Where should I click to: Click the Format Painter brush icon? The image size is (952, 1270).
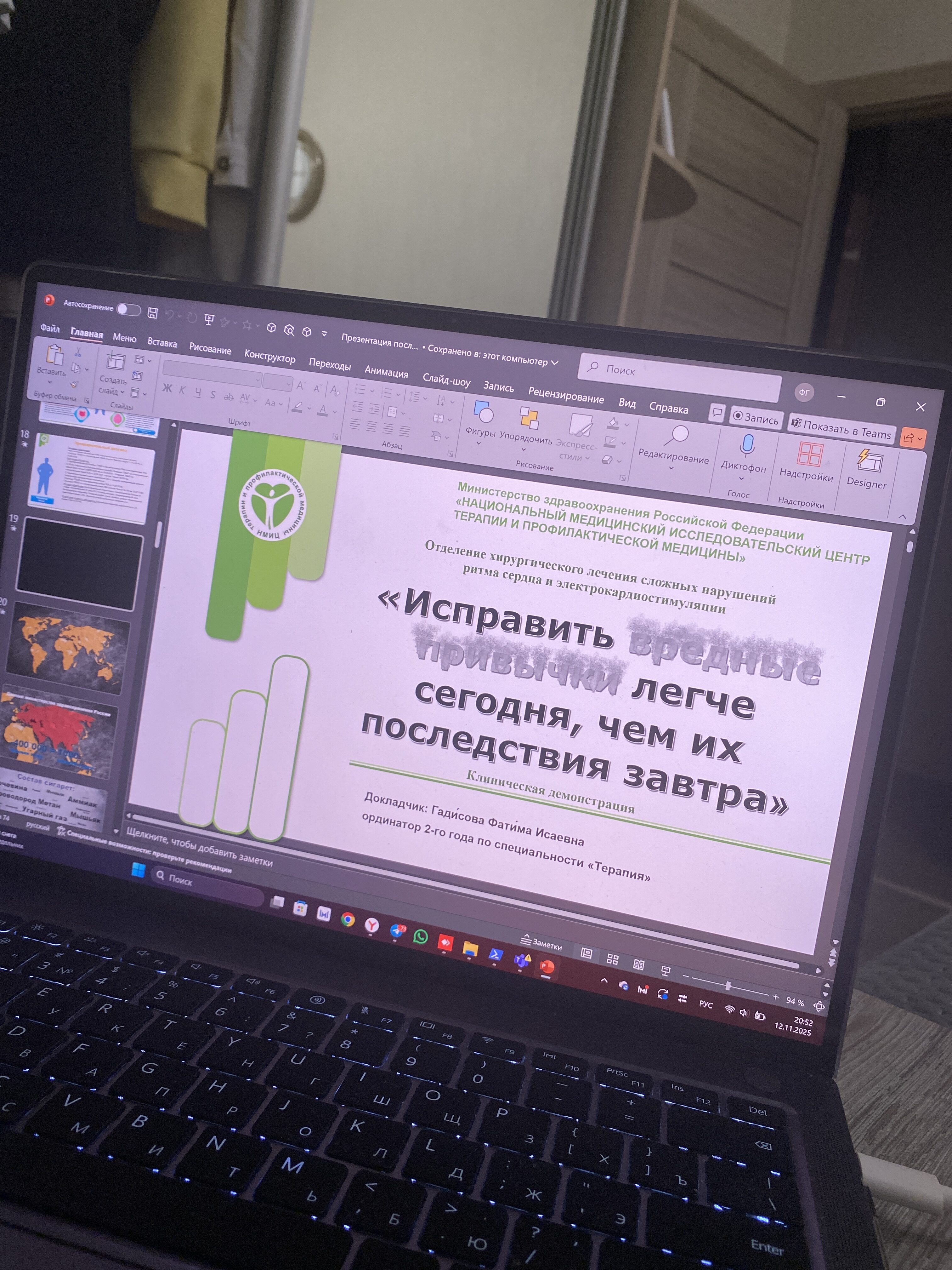tap(74, 384)
